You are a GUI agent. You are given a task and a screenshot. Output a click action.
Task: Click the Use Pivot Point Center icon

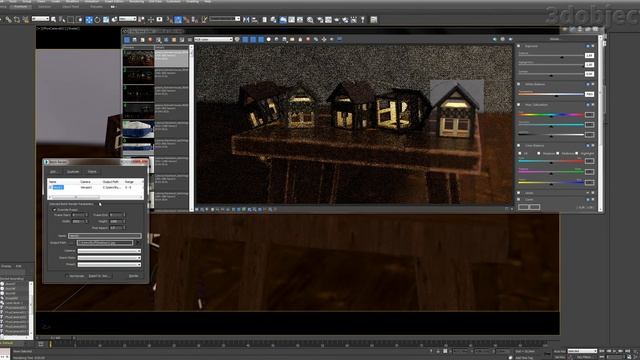[141, 19]
